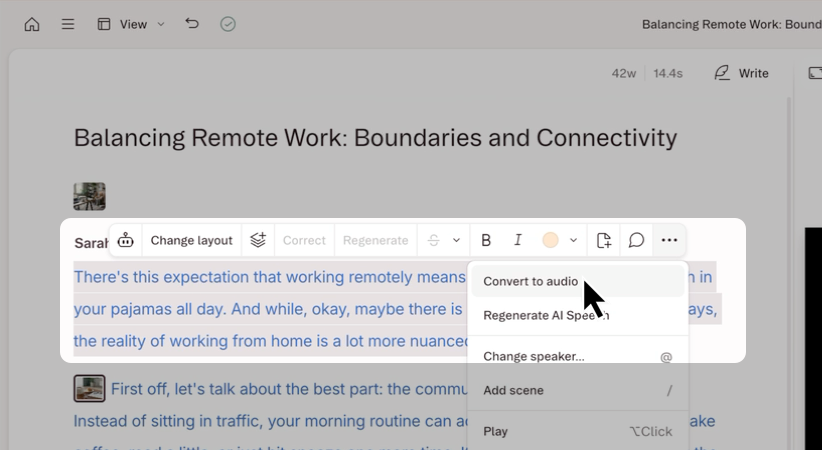
Task: Switch to Write mode
Action: coord(741,73)
